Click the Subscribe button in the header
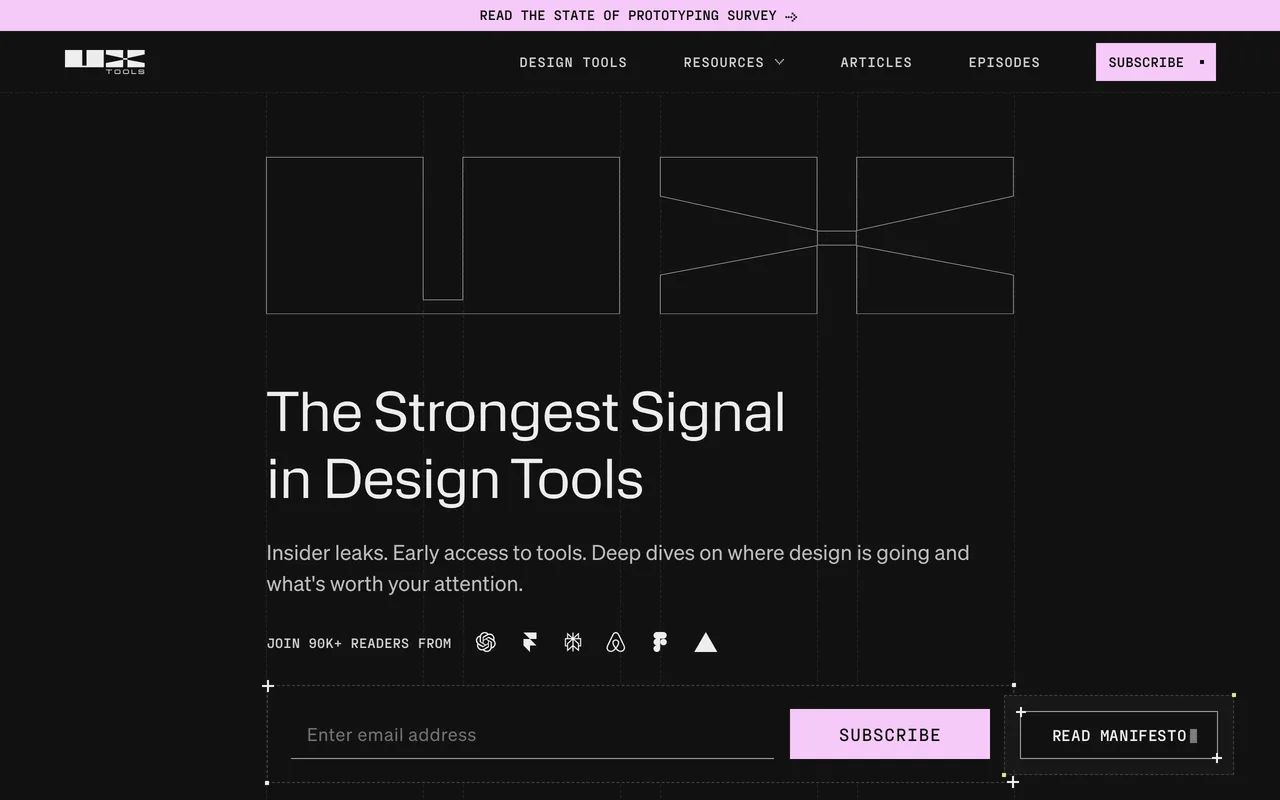Screen dimensions: 1280x800 [x=1156, y=62]
